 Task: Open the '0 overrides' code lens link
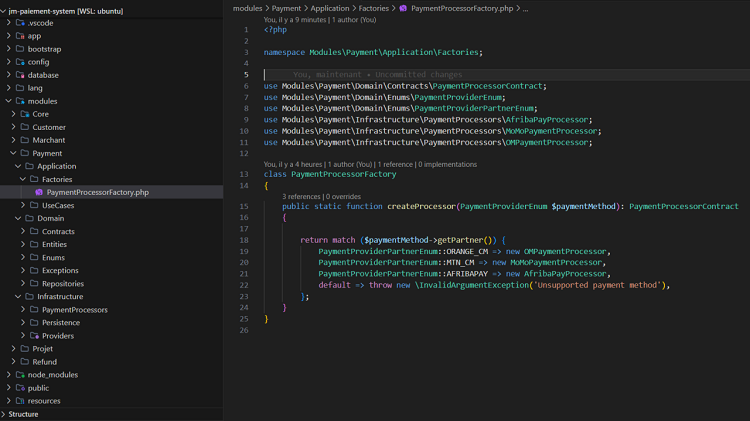[x=343, y=197]
